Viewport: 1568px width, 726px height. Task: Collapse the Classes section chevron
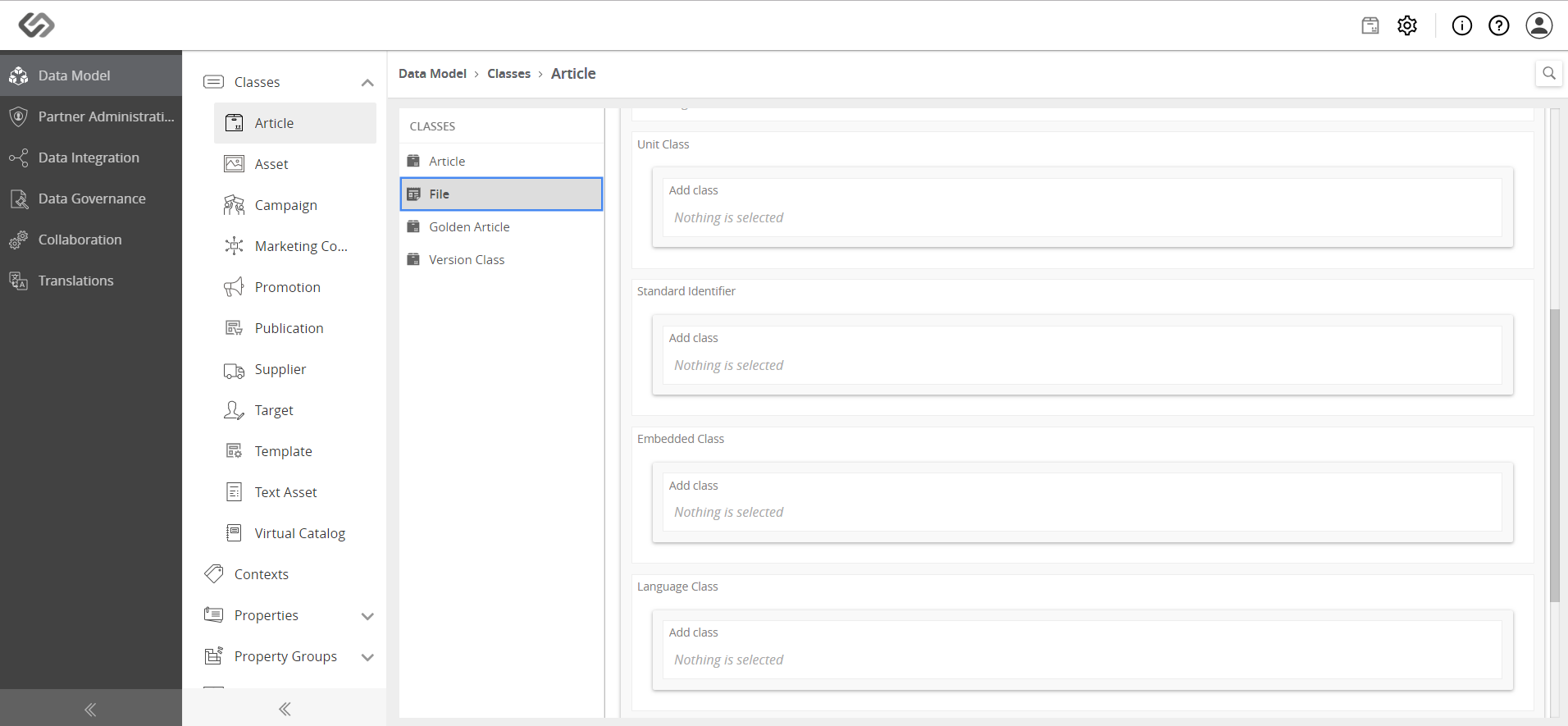[x=367, y=83]
